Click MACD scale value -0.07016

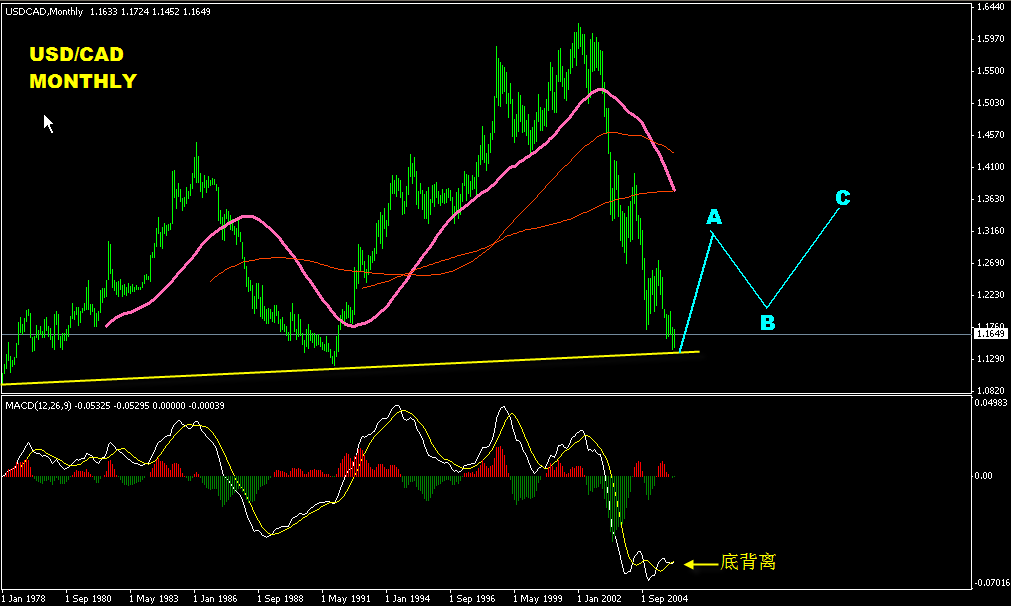pos(992,583)
